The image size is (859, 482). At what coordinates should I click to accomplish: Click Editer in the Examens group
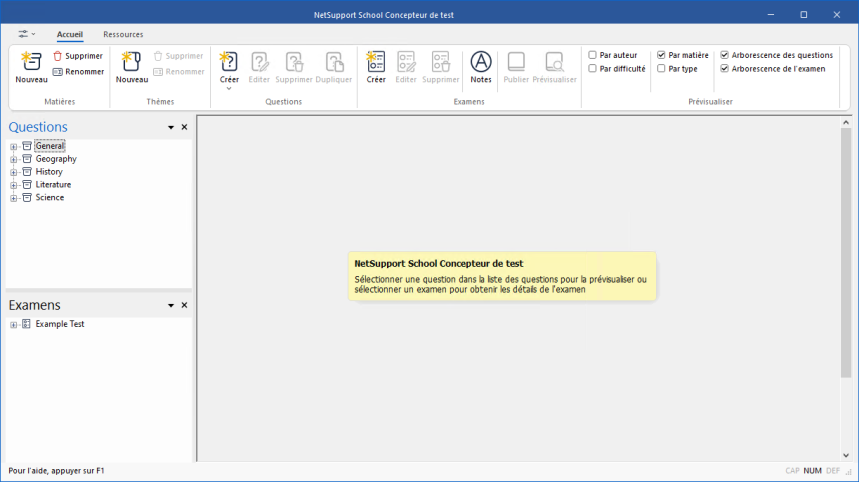406,67
